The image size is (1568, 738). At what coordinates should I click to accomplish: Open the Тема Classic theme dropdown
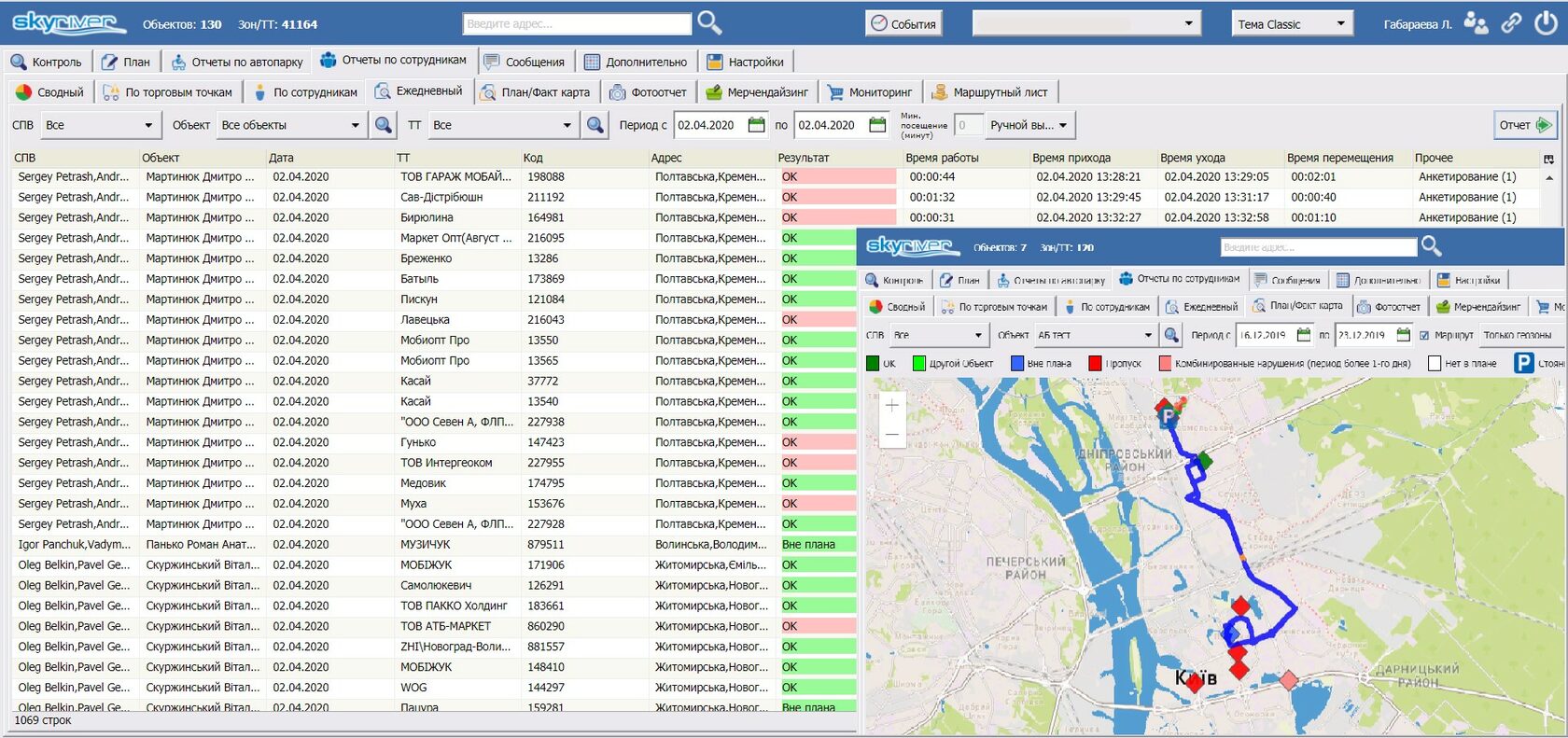[x=1340, y=24]
